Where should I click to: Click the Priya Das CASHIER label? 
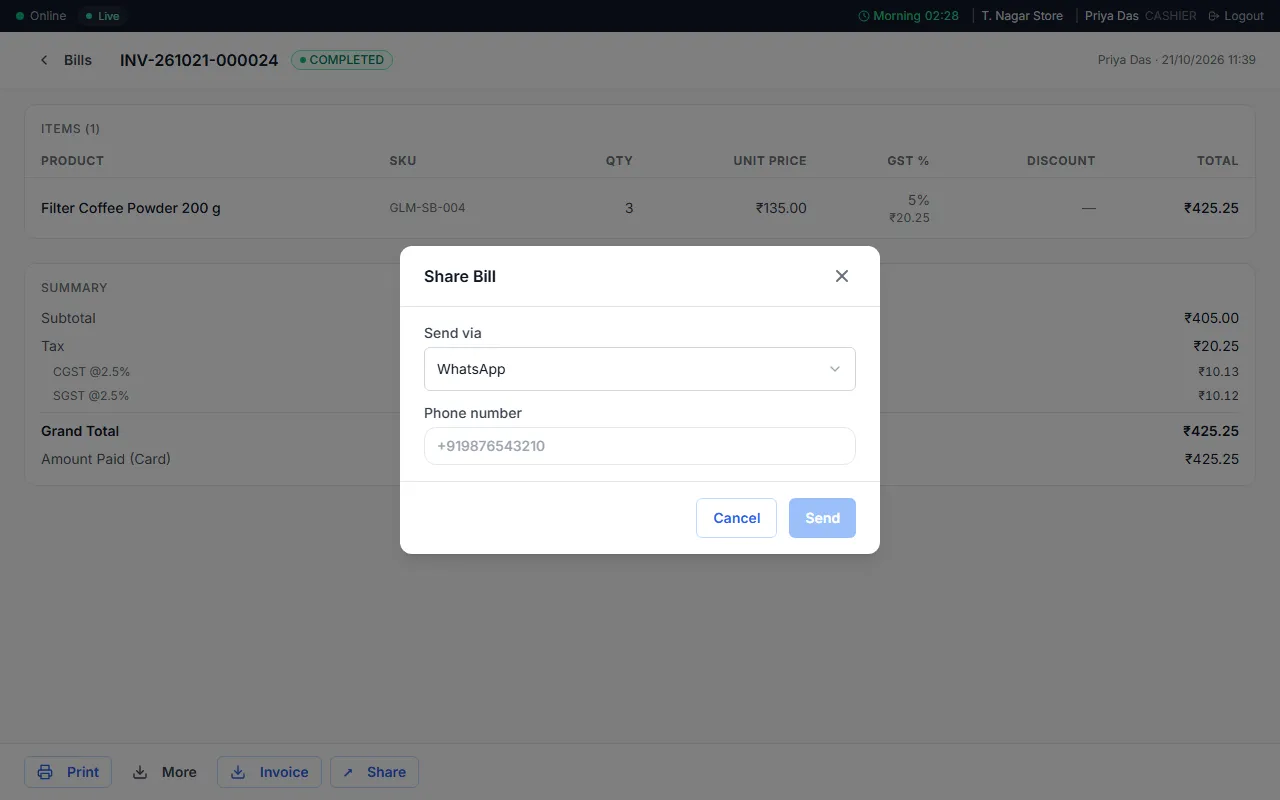pyautogui.click(x=1140, y=16)
